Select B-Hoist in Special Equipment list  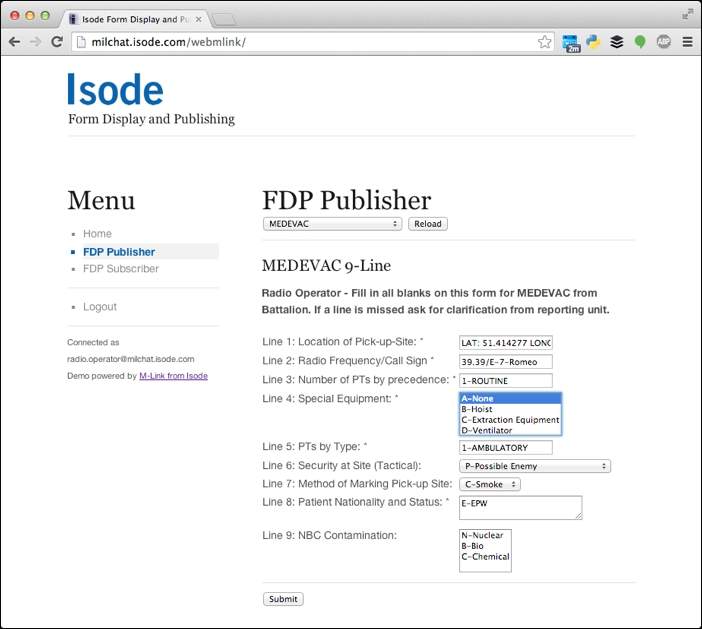click(x=477, y=409)
